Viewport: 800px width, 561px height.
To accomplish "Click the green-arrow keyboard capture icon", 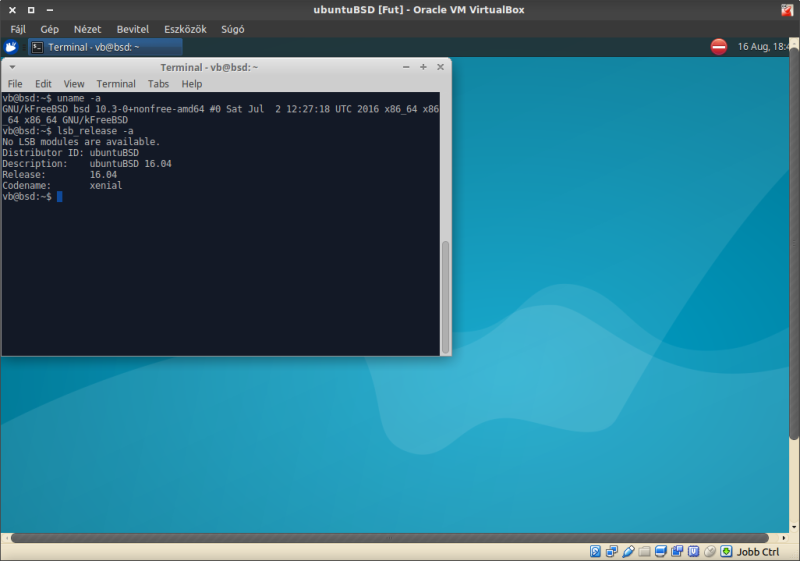I will click(726, 551).
